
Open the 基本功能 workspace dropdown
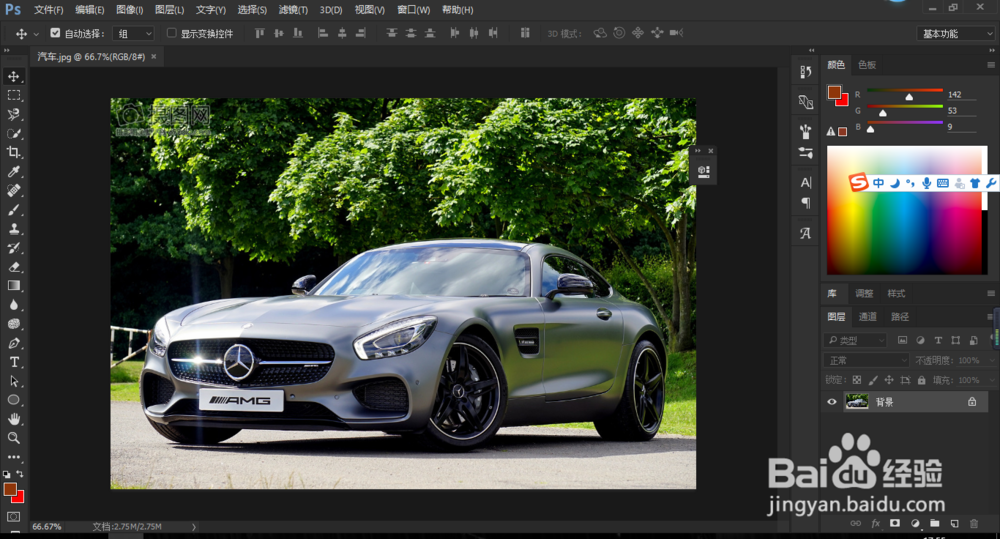[956, 33]
